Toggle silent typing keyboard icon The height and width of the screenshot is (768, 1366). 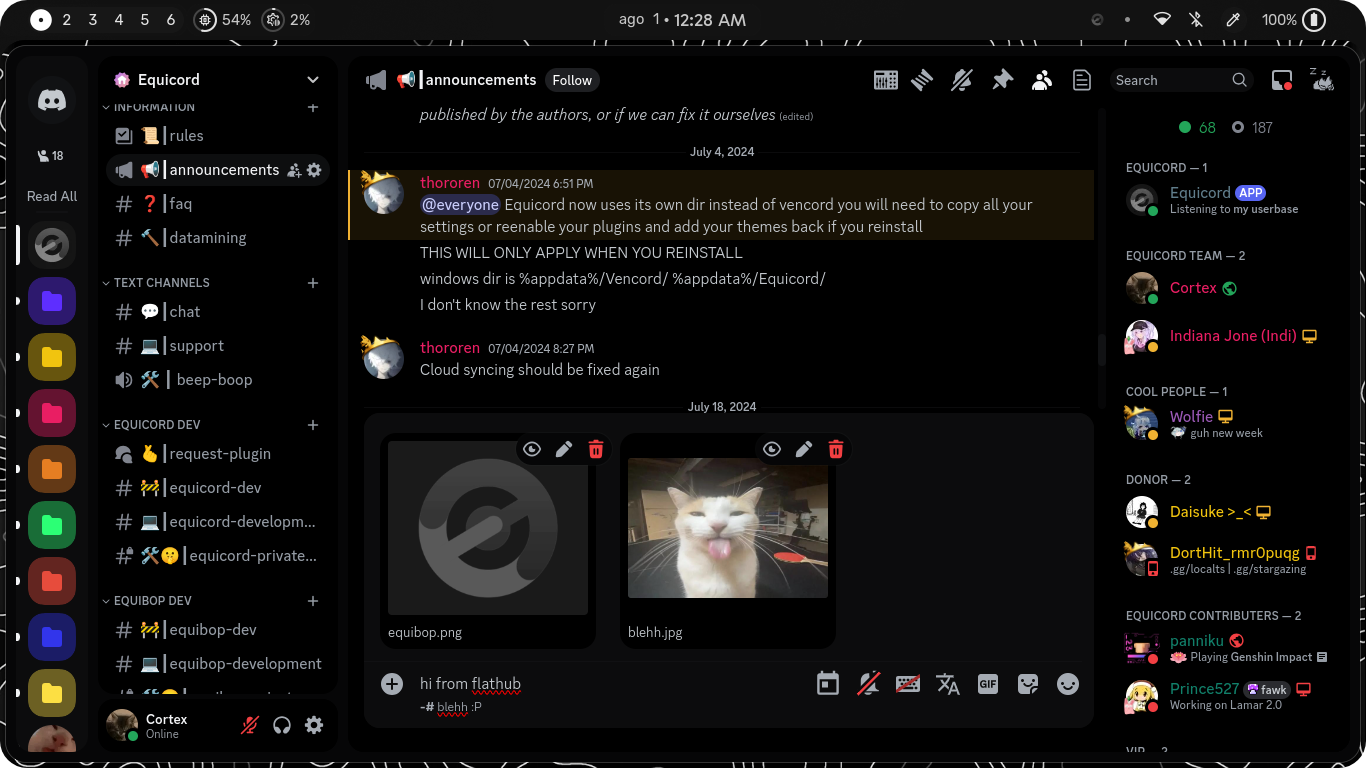coord(908,684)
